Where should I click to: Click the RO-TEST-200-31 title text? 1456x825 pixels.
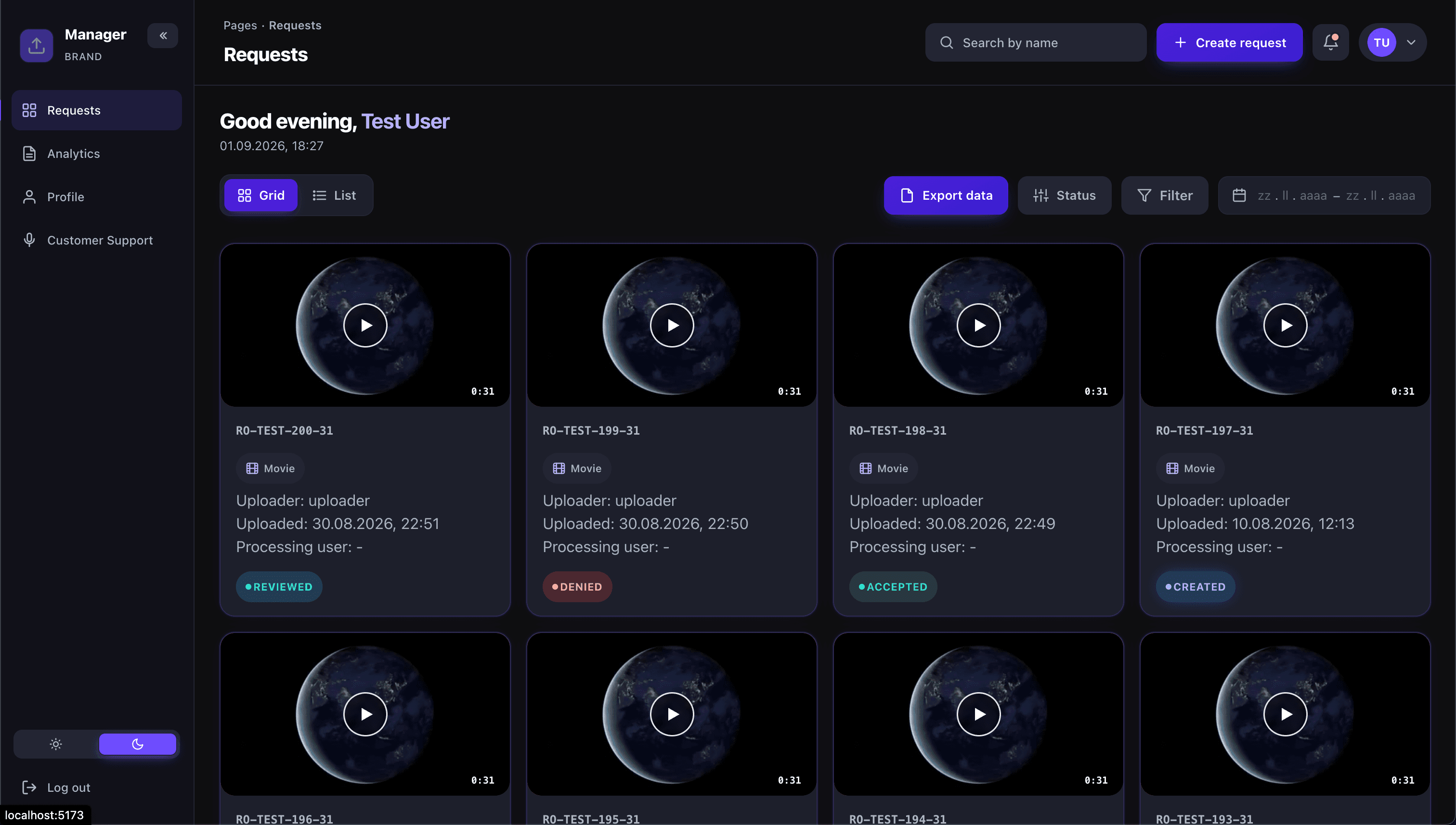285,431
